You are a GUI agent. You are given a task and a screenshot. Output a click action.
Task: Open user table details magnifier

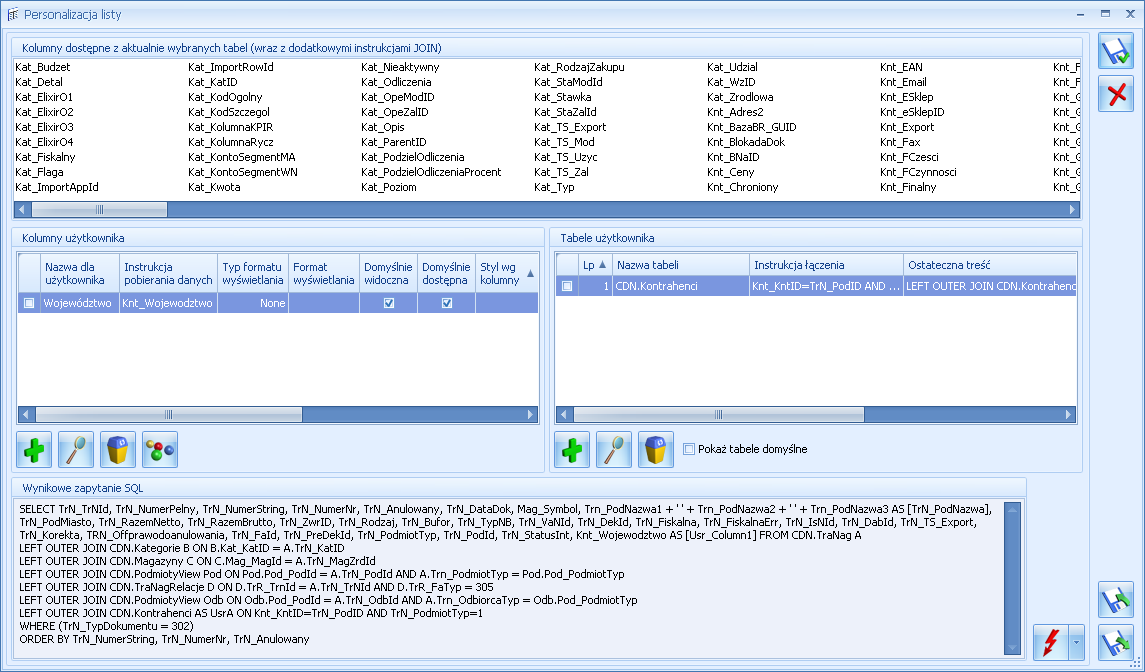614,449
